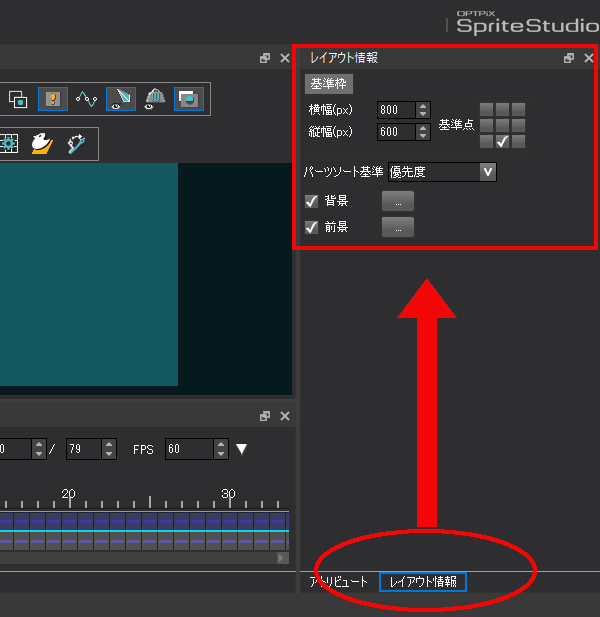The image size is (600, 617).
Task: Increase the end frame value 79
Action: click(109, 445)
